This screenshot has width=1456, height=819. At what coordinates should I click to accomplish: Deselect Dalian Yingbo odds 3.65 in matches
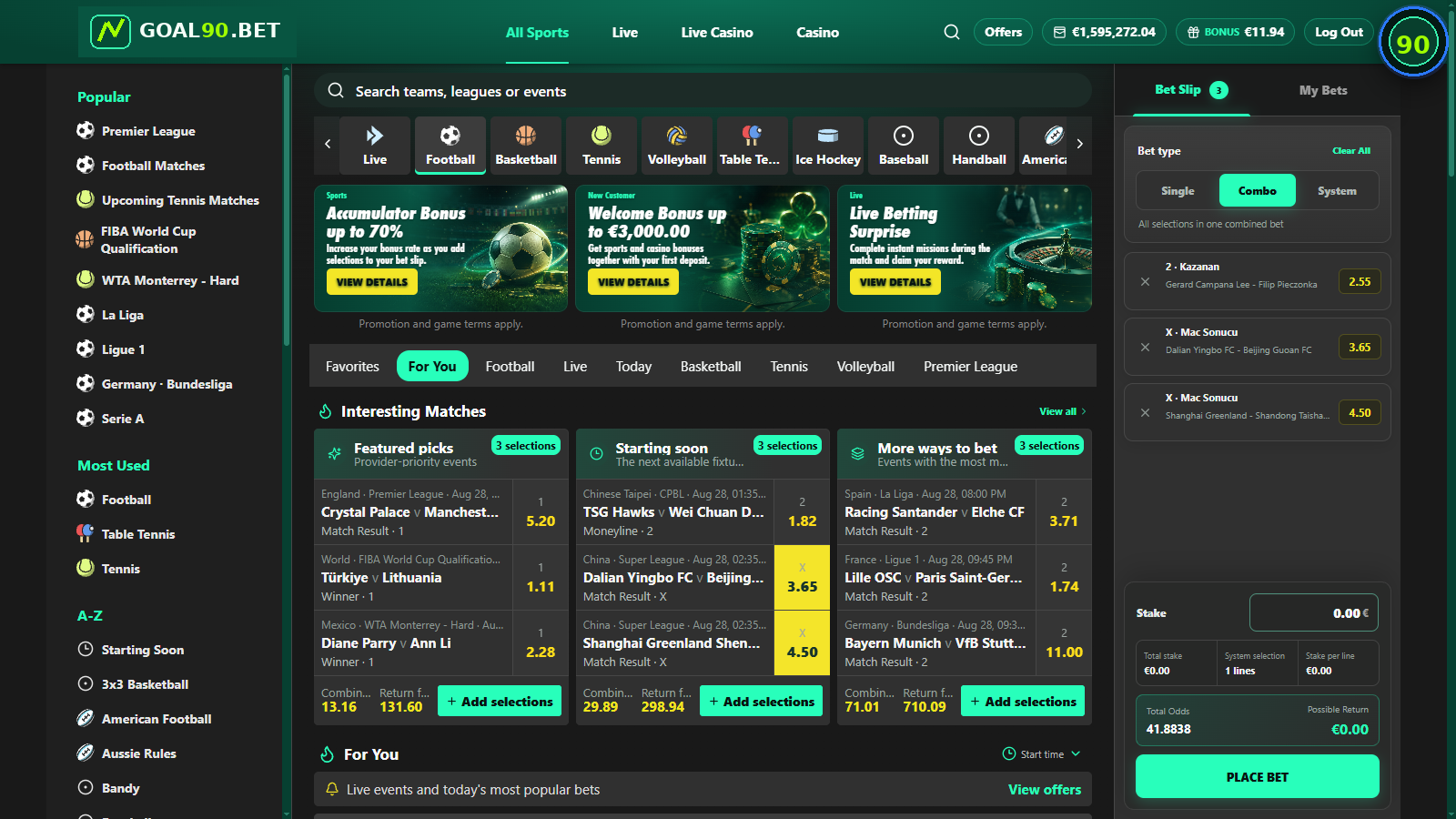(x=802, y=578)
